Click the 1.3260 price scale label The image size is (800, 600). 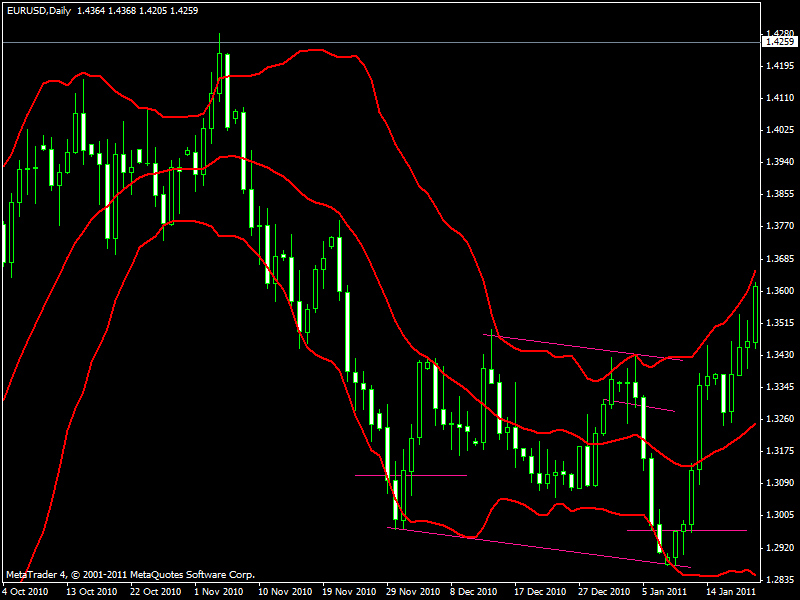click(780, 418)
